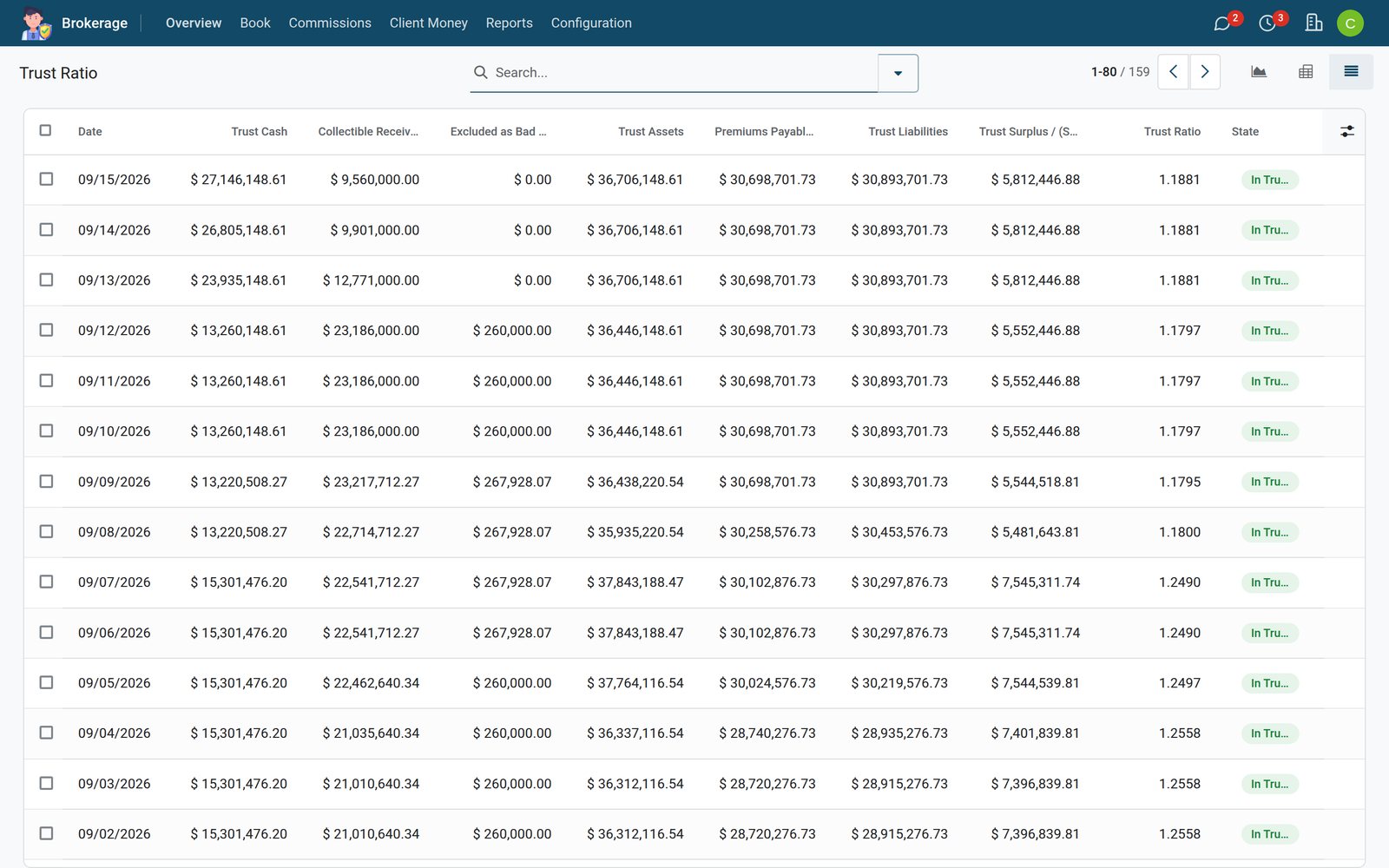Click trust cash $ 26,805,148.61
The width and height of the screenshot is (1389, 868).
pyautogui.click(x=239, y=230)
